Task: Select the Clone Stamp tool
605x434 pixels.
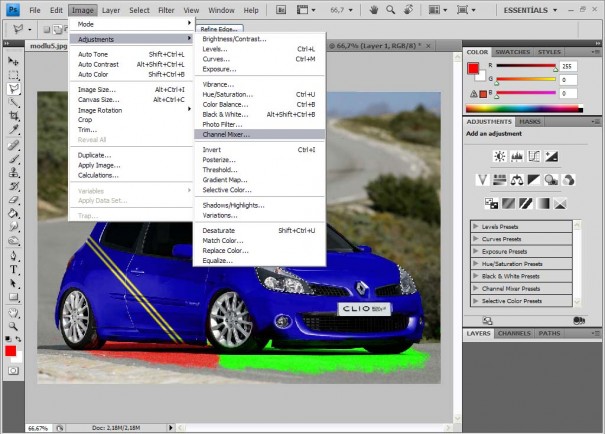Action: point(14,172)
